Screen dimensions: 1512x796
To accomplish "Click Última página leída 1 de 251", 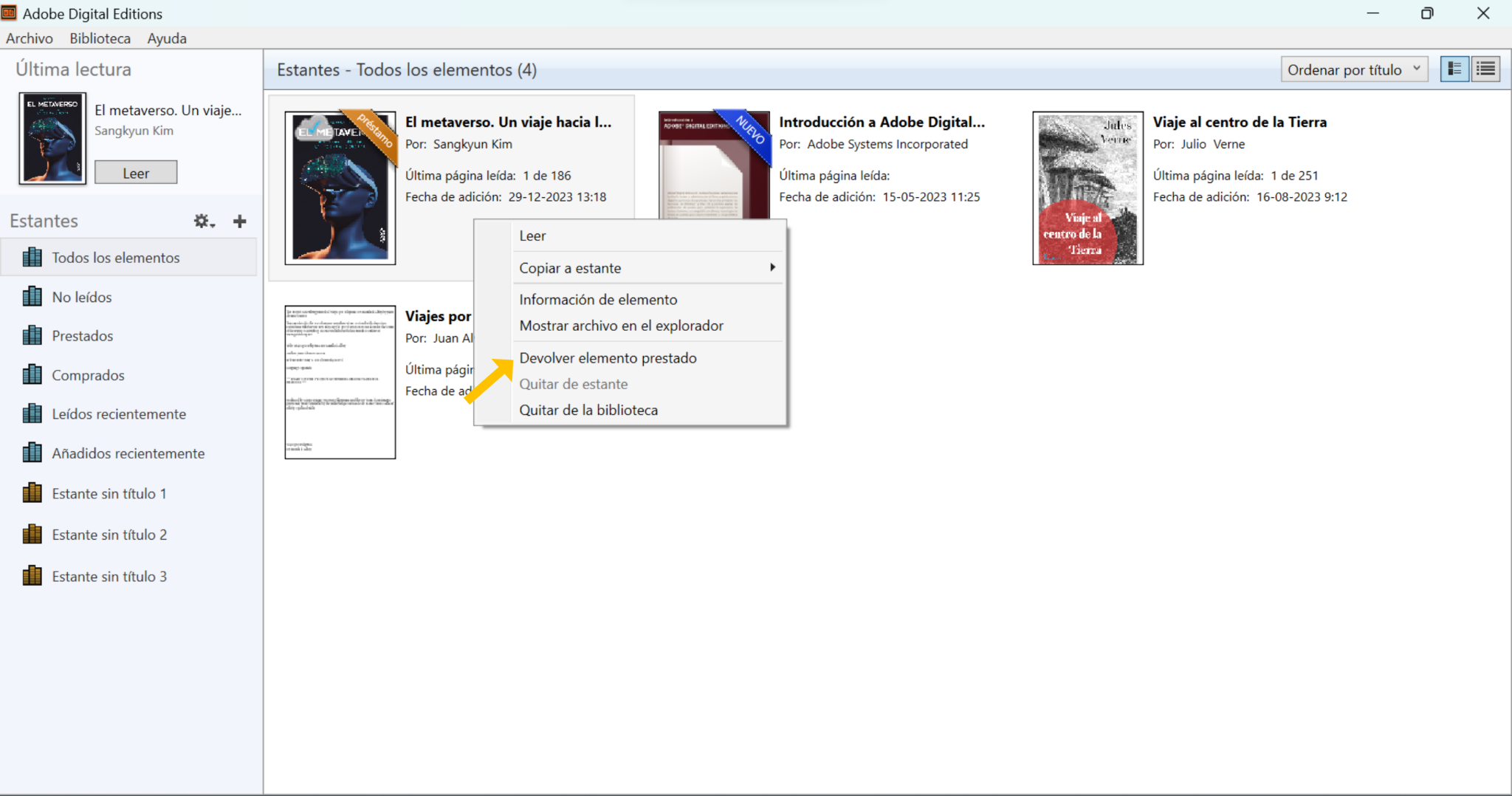I will coord(1235,175).
